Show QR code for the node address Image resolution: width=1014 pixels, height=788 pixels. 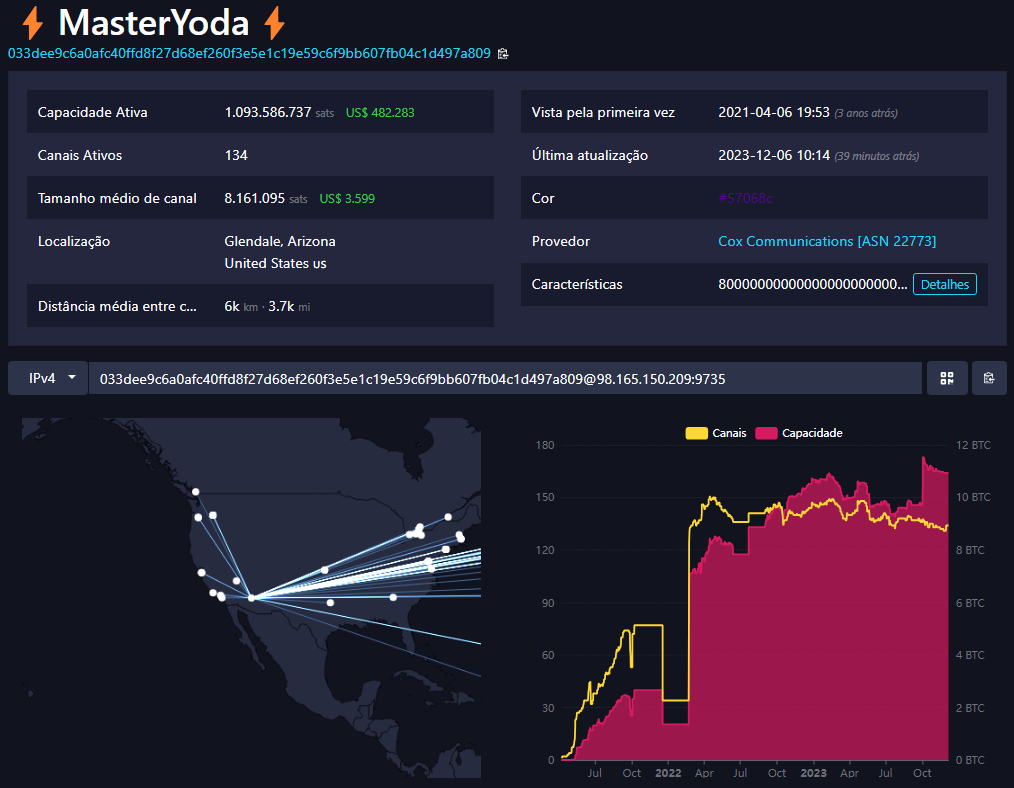(946, 378)
